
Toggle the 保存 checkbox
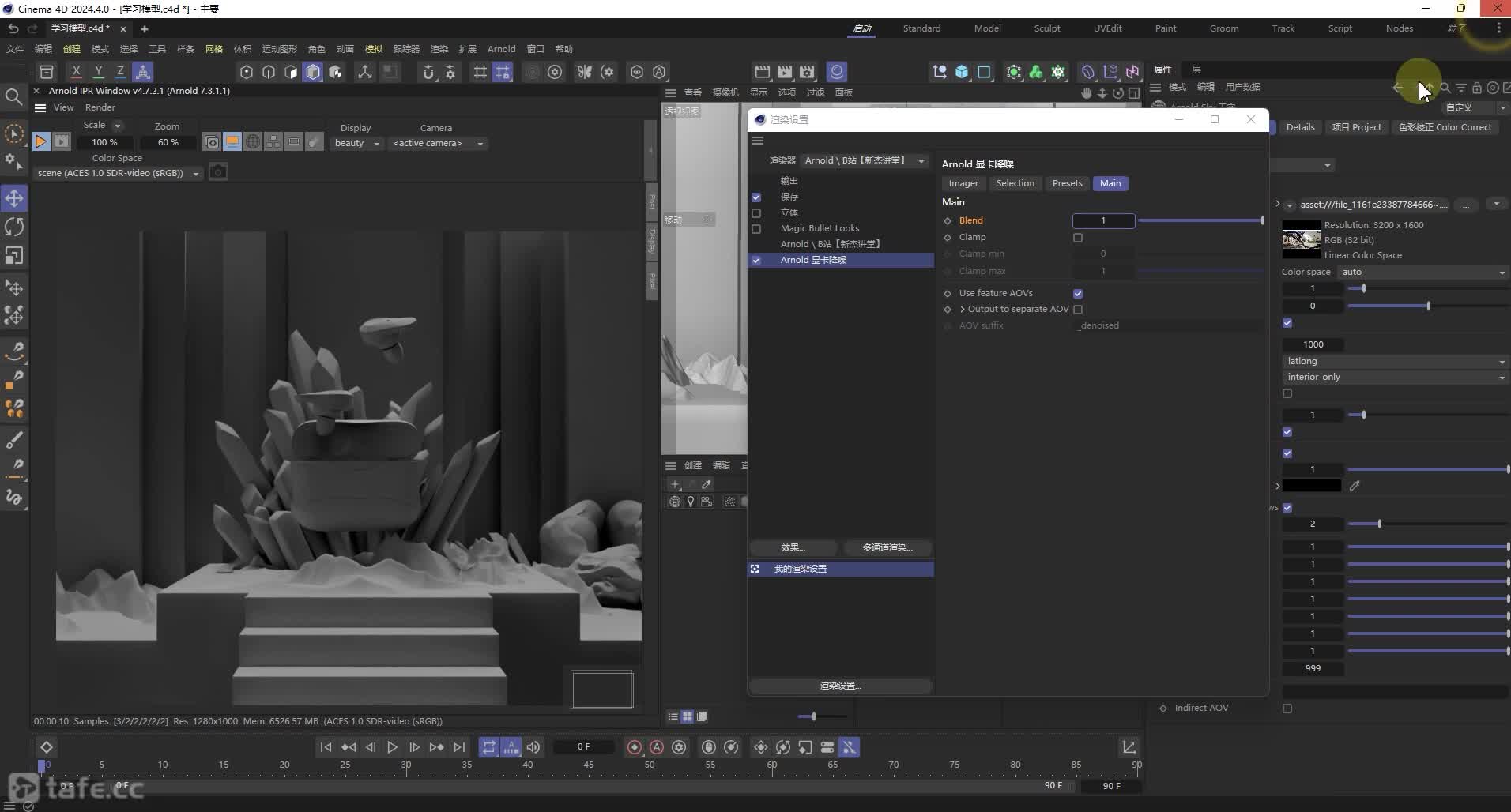tap(756, 197)
